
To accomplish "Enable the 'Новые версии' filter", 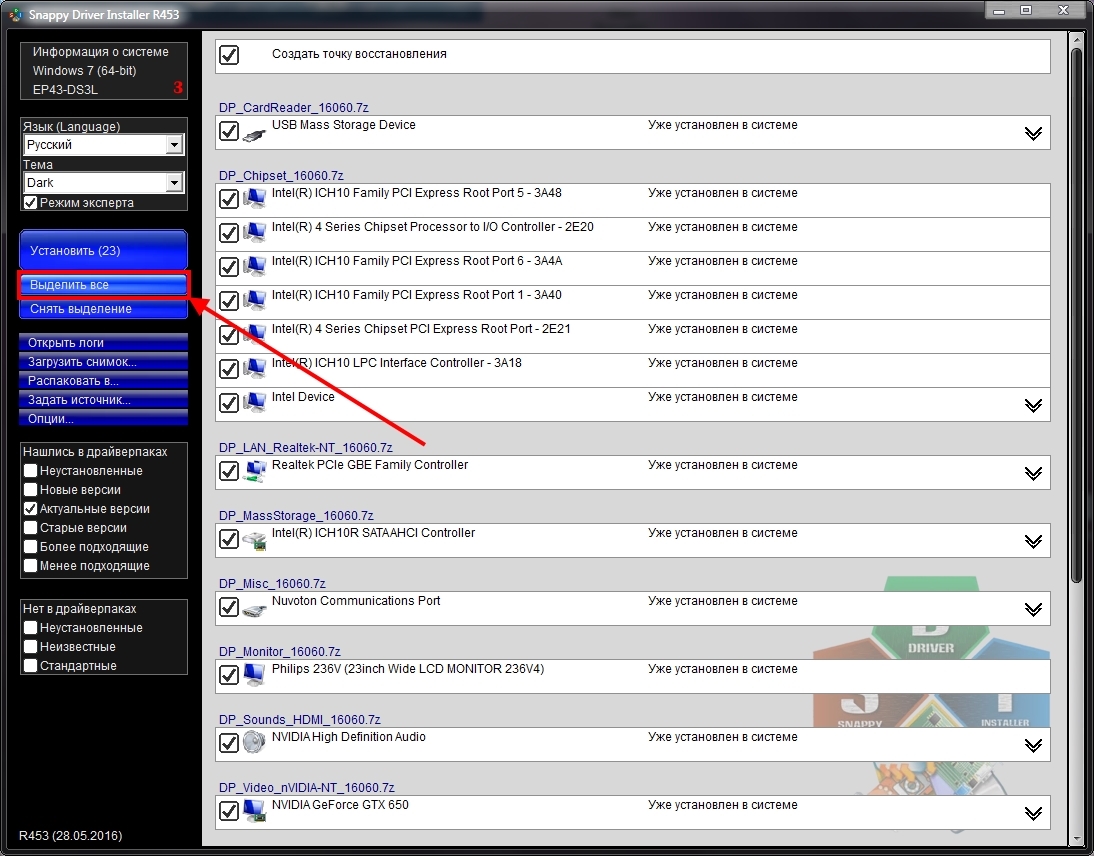I will pyautogui.click(x=30, y=490).
